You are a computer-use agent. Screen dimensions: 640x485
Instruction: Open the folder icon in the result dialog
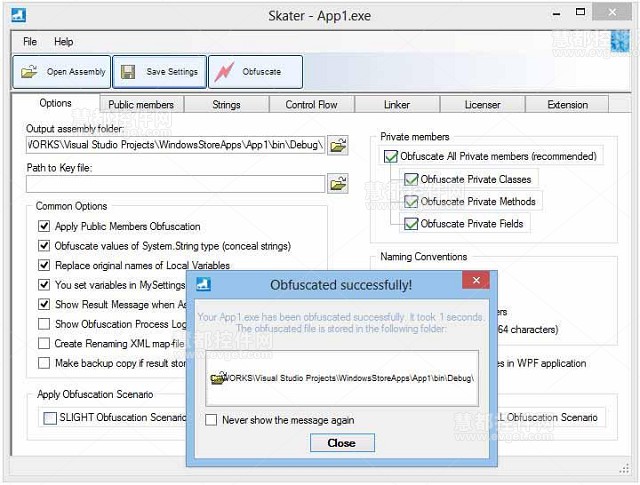click(x=218, y=378)
